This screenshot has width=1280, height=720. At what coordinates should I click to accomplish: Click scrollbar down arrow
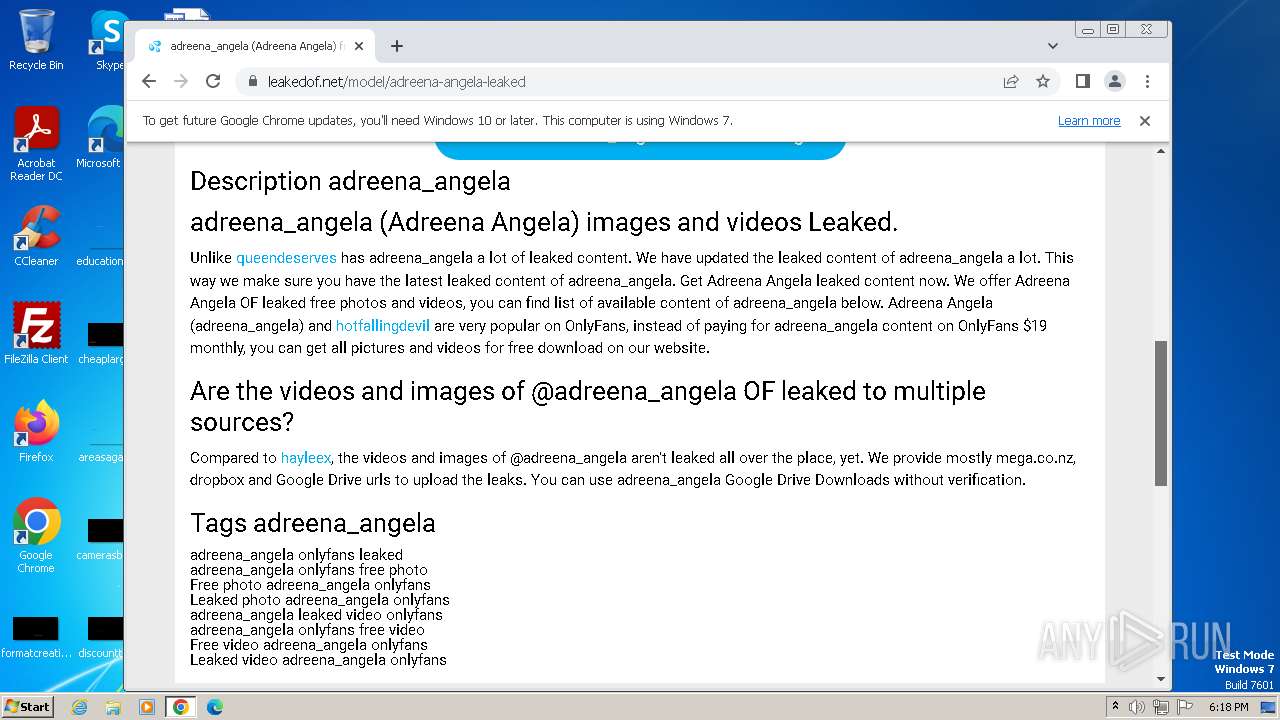[1161, 679]
